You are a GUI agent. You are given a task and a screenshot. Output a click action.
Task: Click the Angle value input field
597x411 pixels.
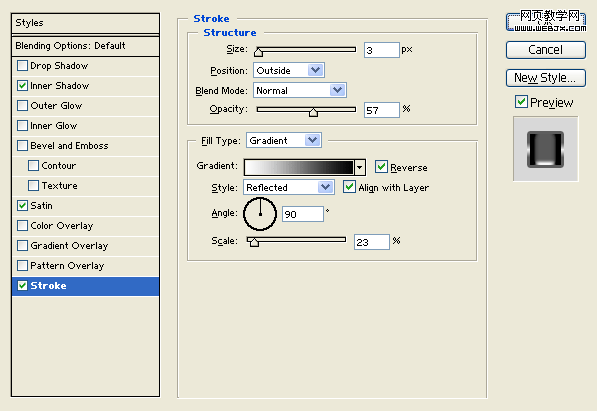[303, 214]
